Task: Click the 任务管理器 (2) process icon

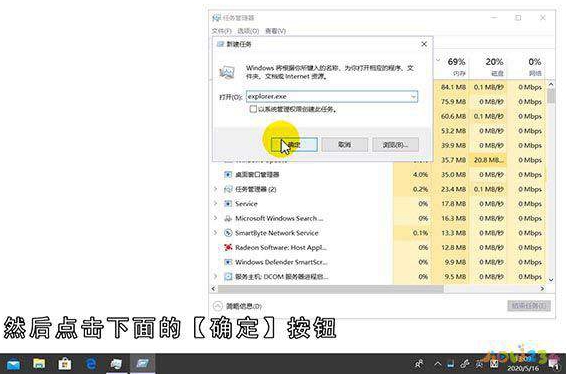Action: pos(228,189)
